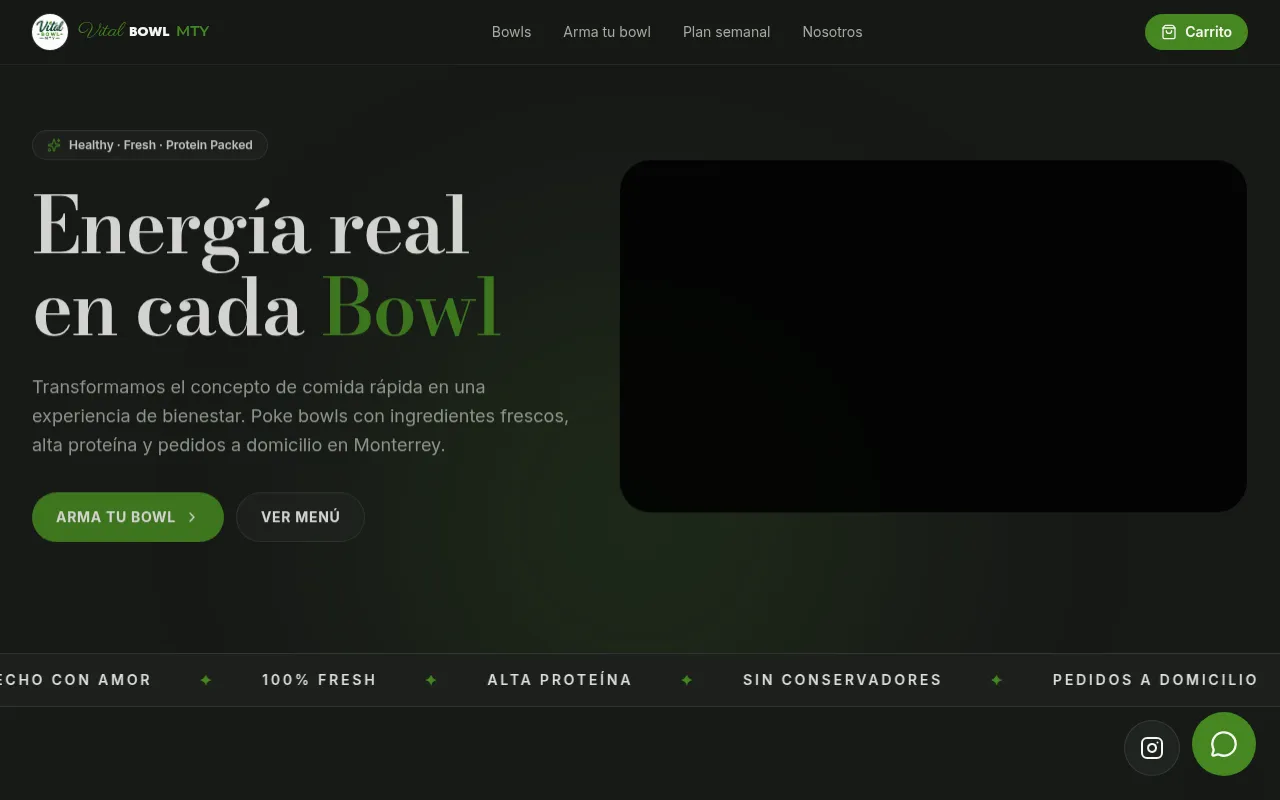Click the green ARMA TU BOWL button
This screenshot has width=1280, height=800.
[x=128, y=517]
